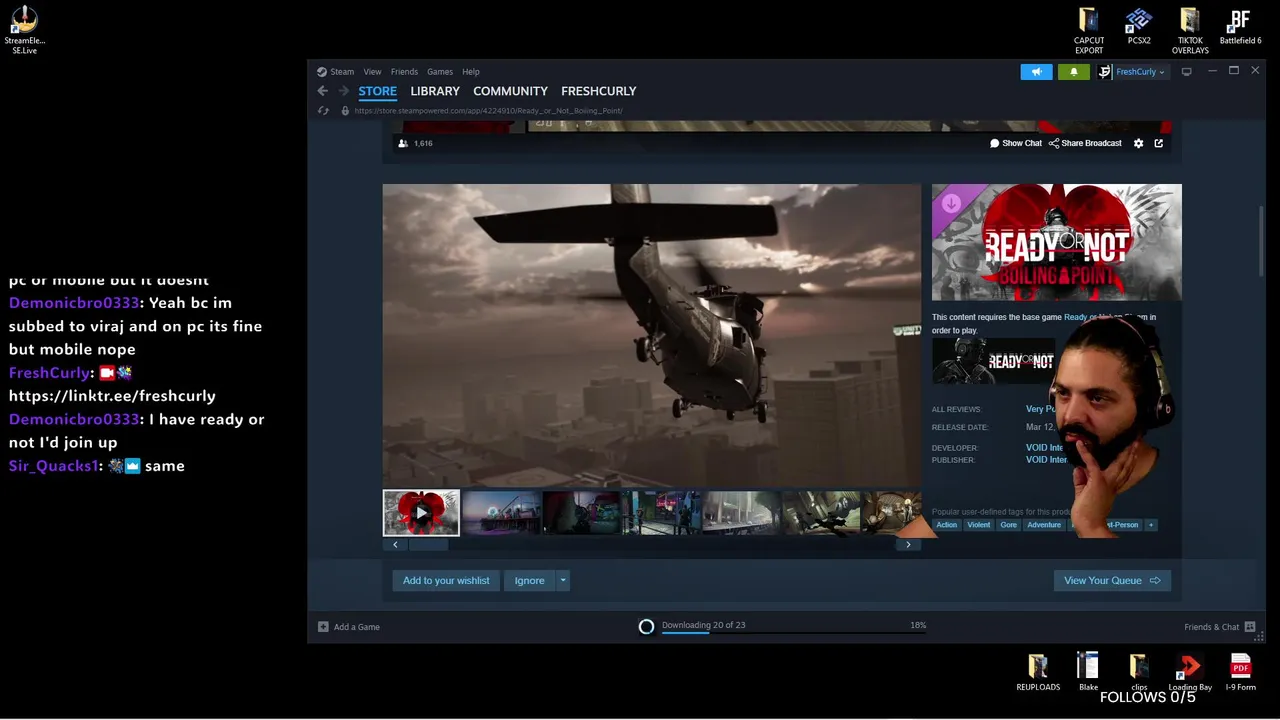Launch Battlefield 6 from the desktop

(1240, 27)
